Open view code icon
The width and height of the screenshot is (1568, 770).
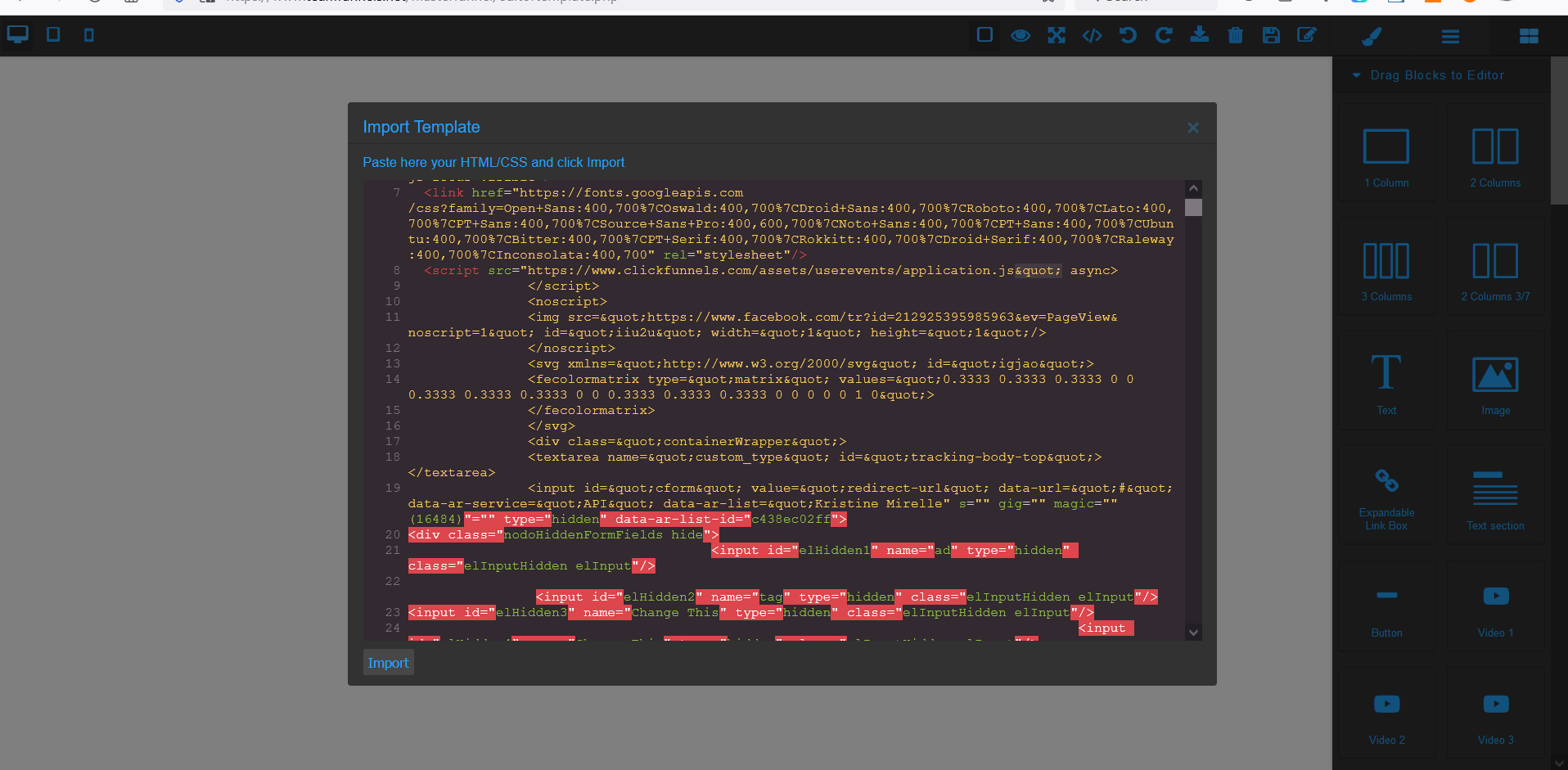click(1092, 35)
